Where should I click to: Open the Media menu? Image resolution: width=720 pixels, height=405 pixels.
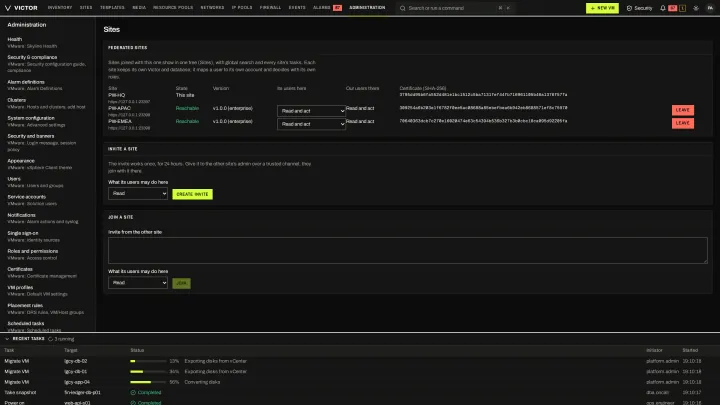coord(139,8)
